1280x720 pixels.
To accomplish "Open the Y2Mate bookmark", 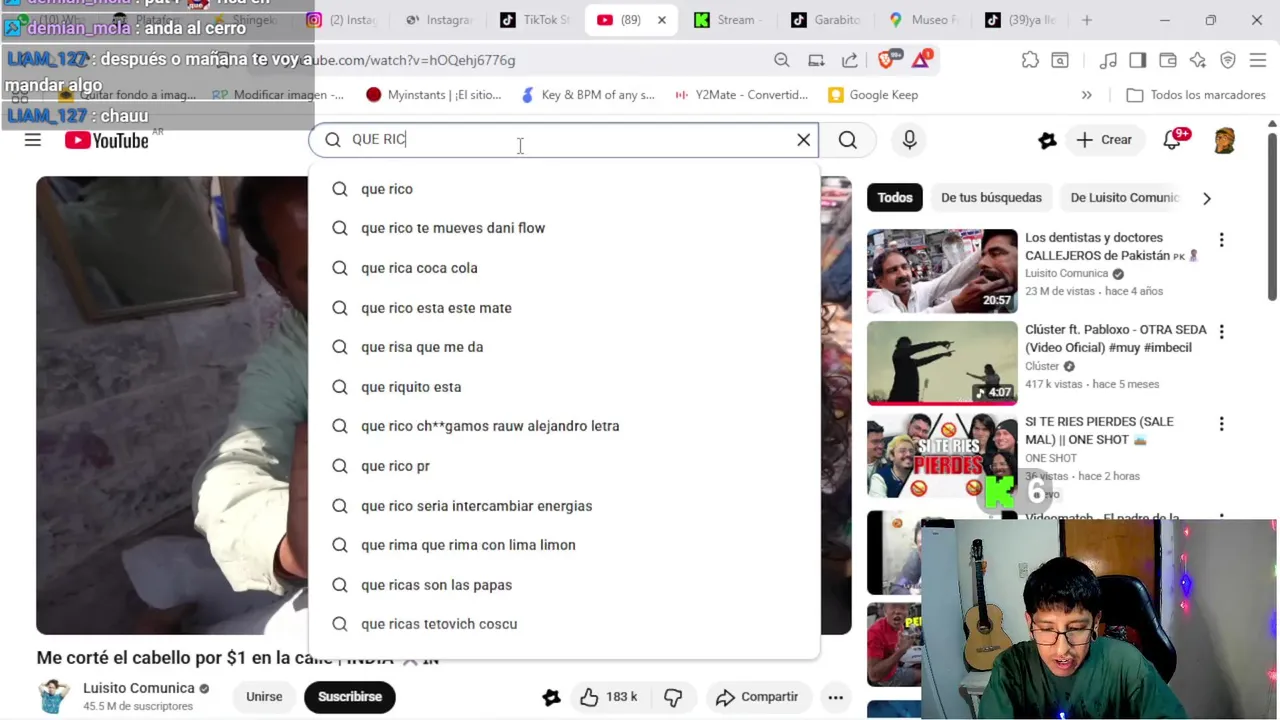I will coord(741,95).
